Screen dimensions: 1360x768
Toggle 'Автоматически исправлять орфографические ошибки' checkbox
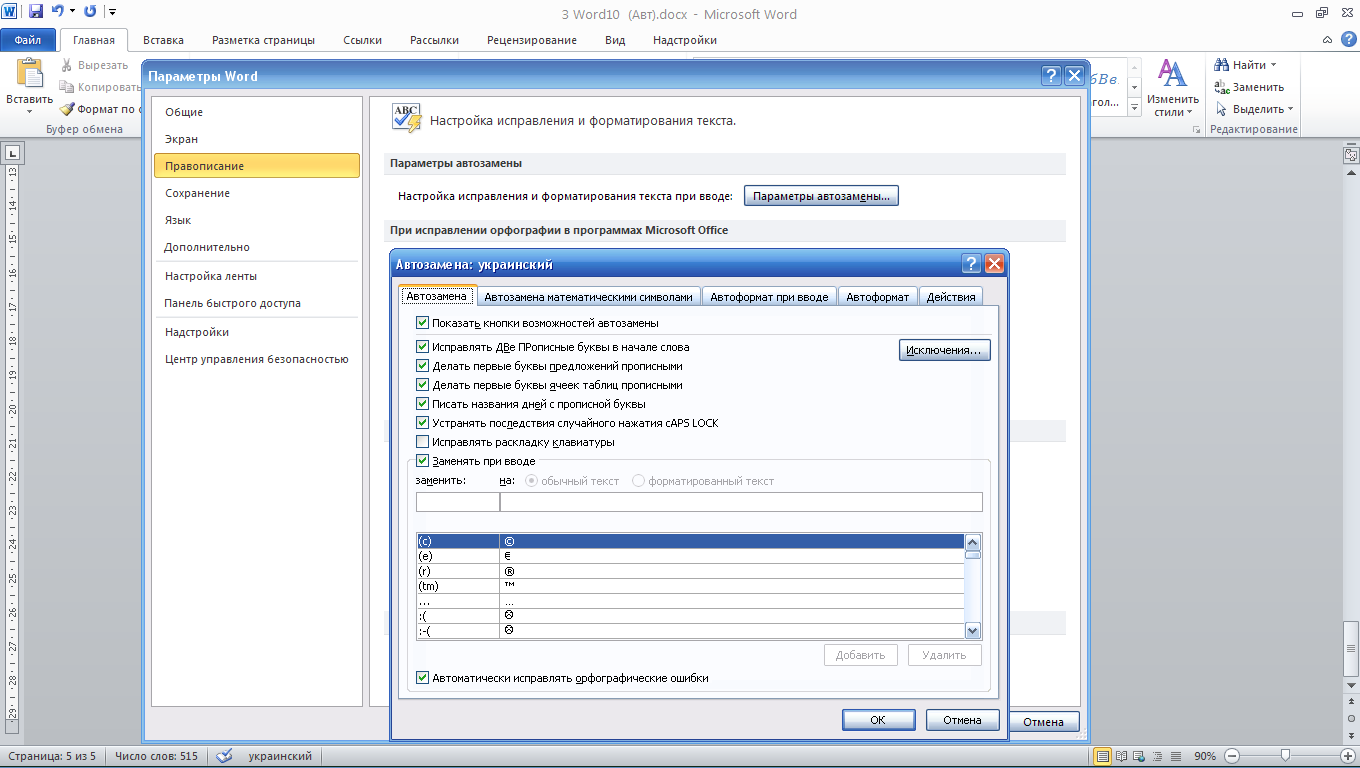pyautogui.click(x=422, y=678)
